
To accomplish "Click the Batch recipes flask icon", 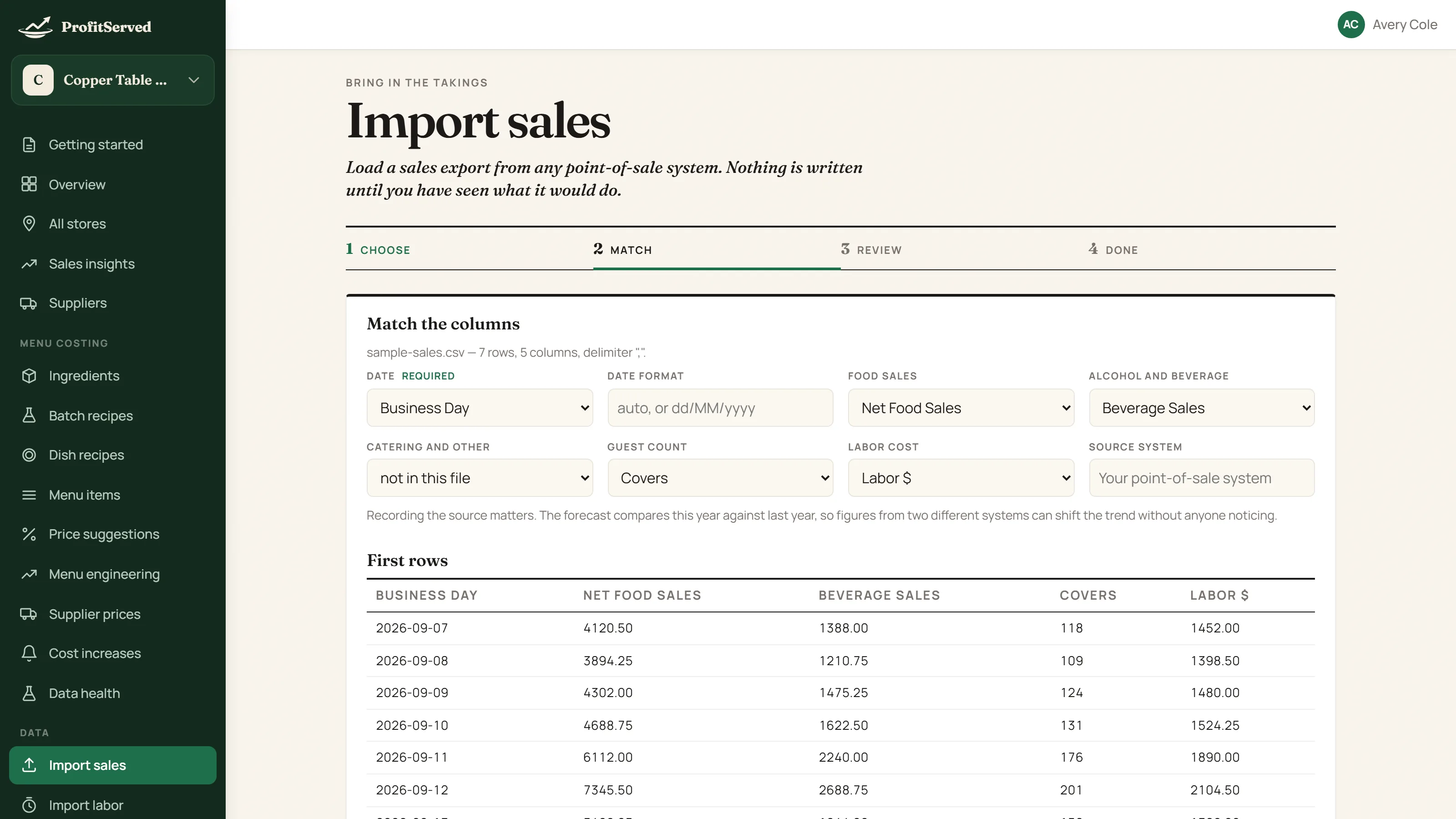I will click(29, 416).
